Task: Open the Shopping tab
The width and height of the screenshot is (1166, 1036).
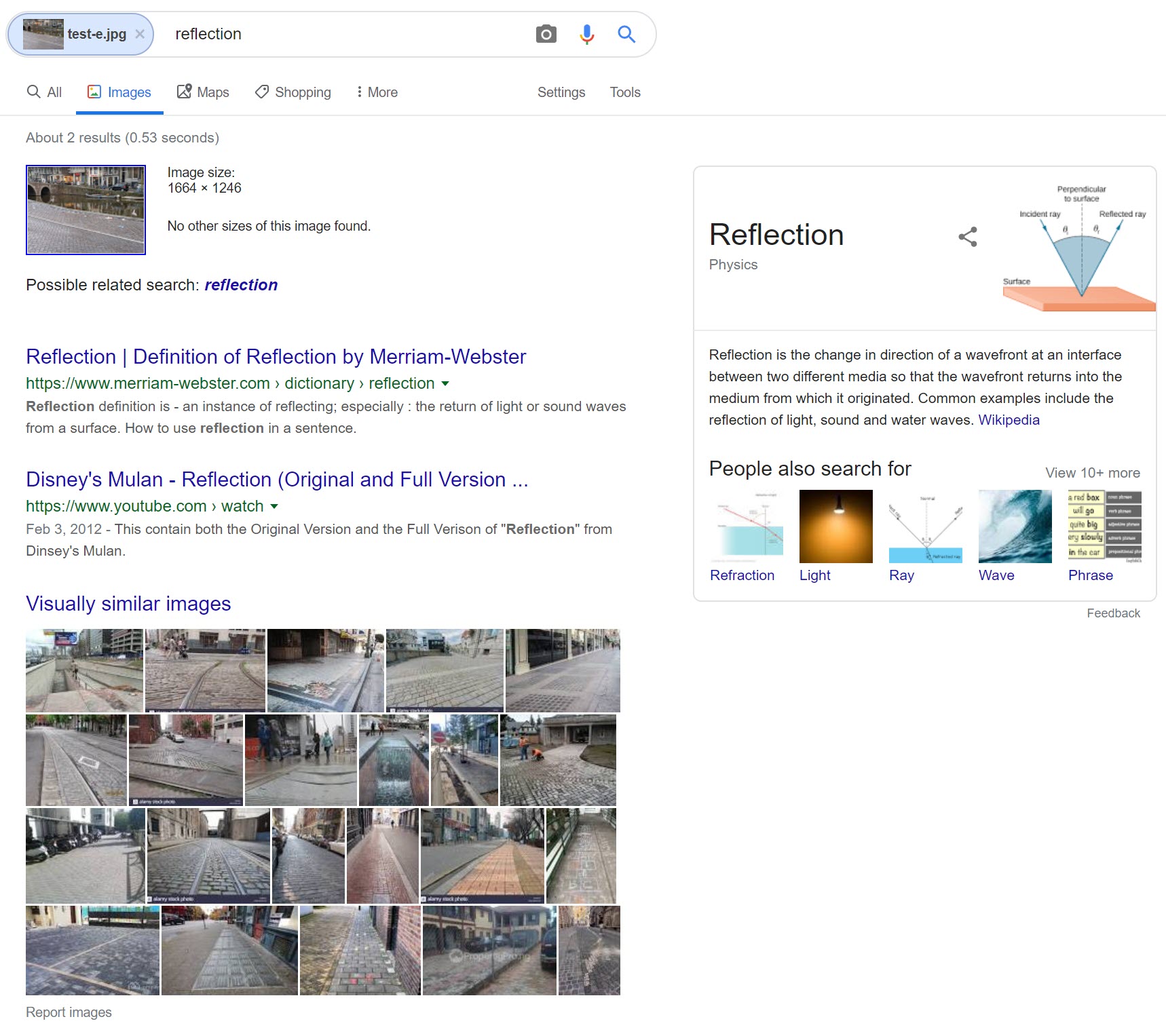Action: (x=293, y=92)
